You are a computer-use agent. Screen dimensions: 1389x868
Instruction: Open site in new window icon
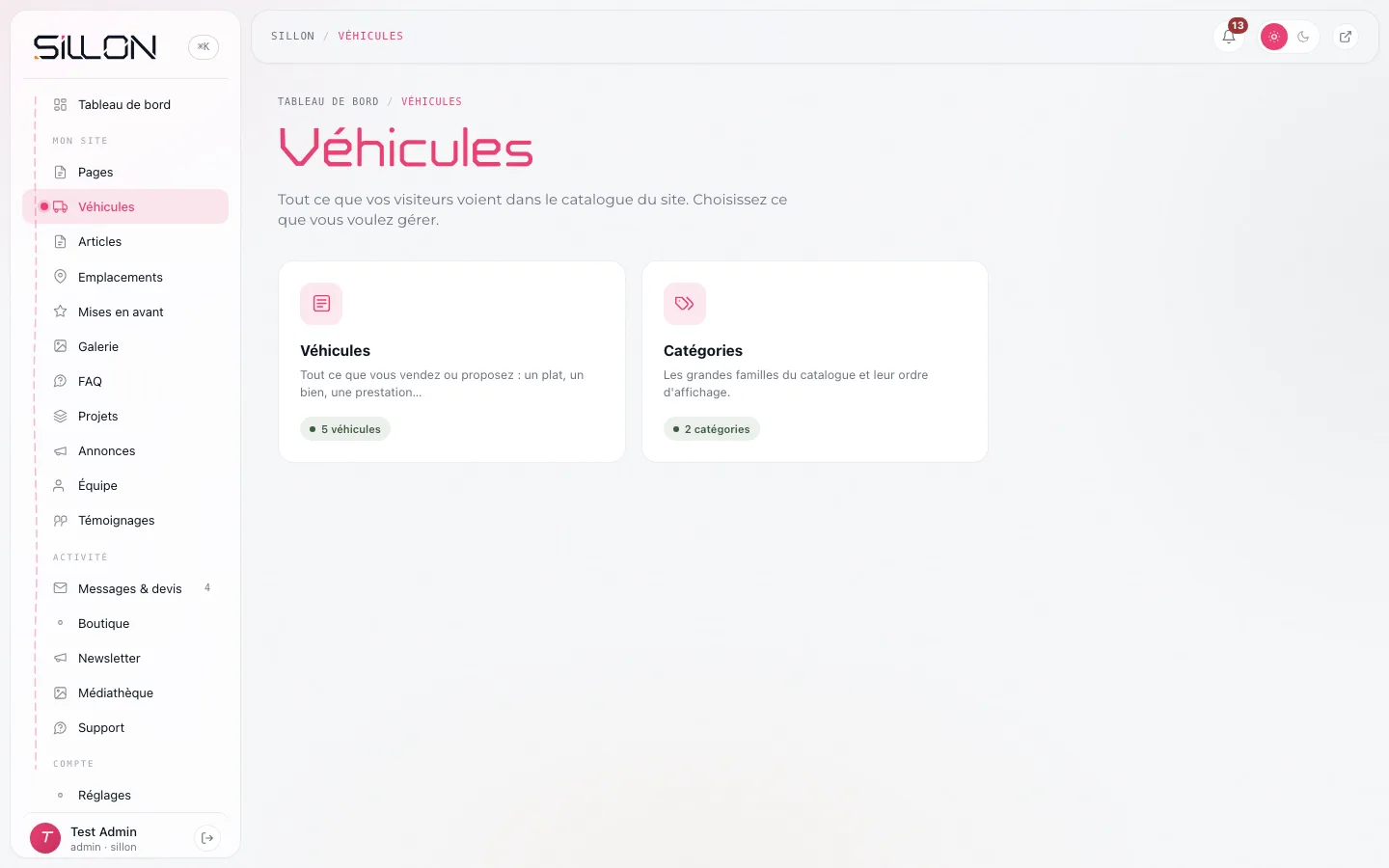(x=1346, y=37)
